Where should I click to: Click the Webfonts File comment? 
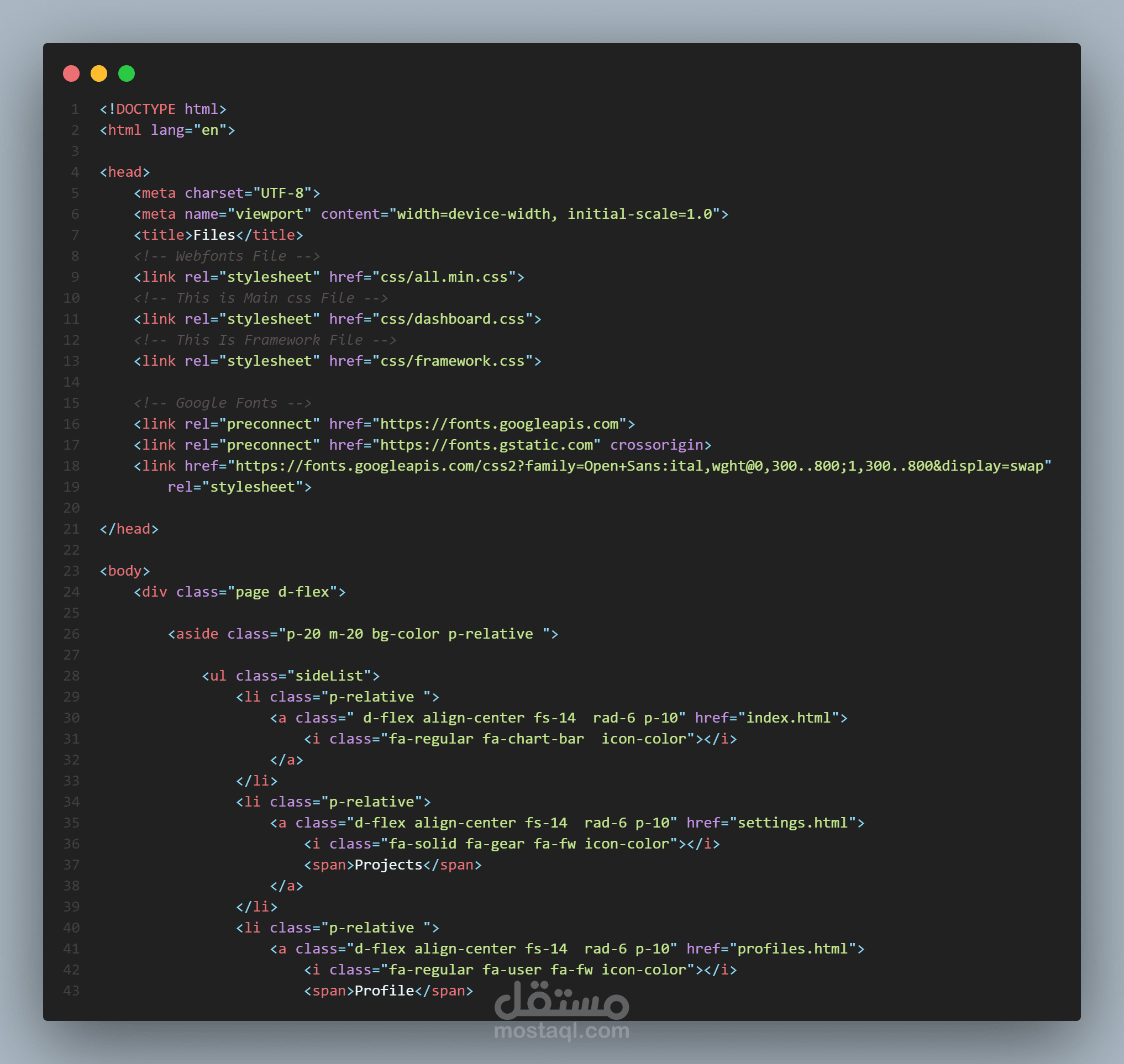point(227,256)
